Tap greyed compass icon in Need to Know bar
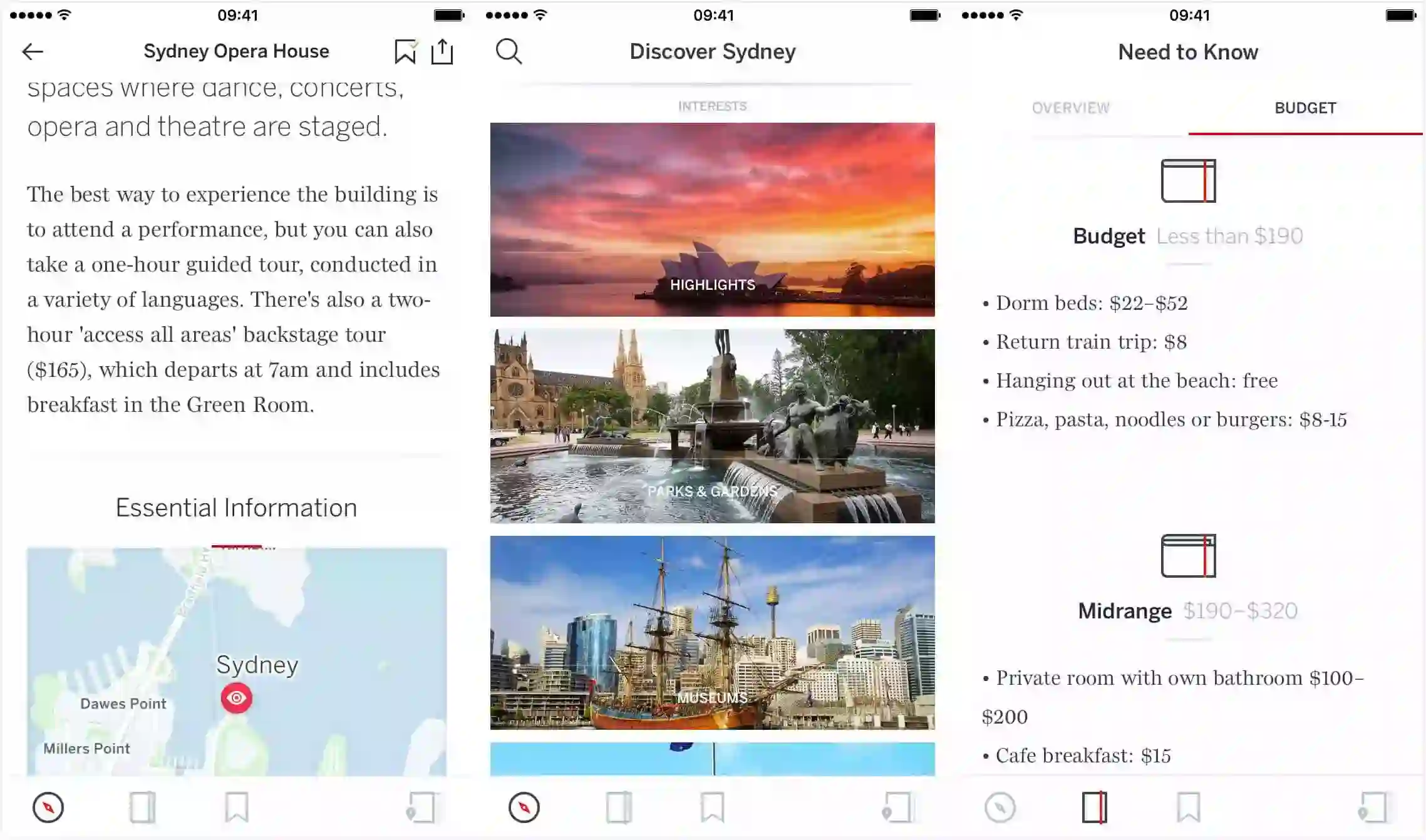This screenshot has width=1426, height=840. point(1000,807)
